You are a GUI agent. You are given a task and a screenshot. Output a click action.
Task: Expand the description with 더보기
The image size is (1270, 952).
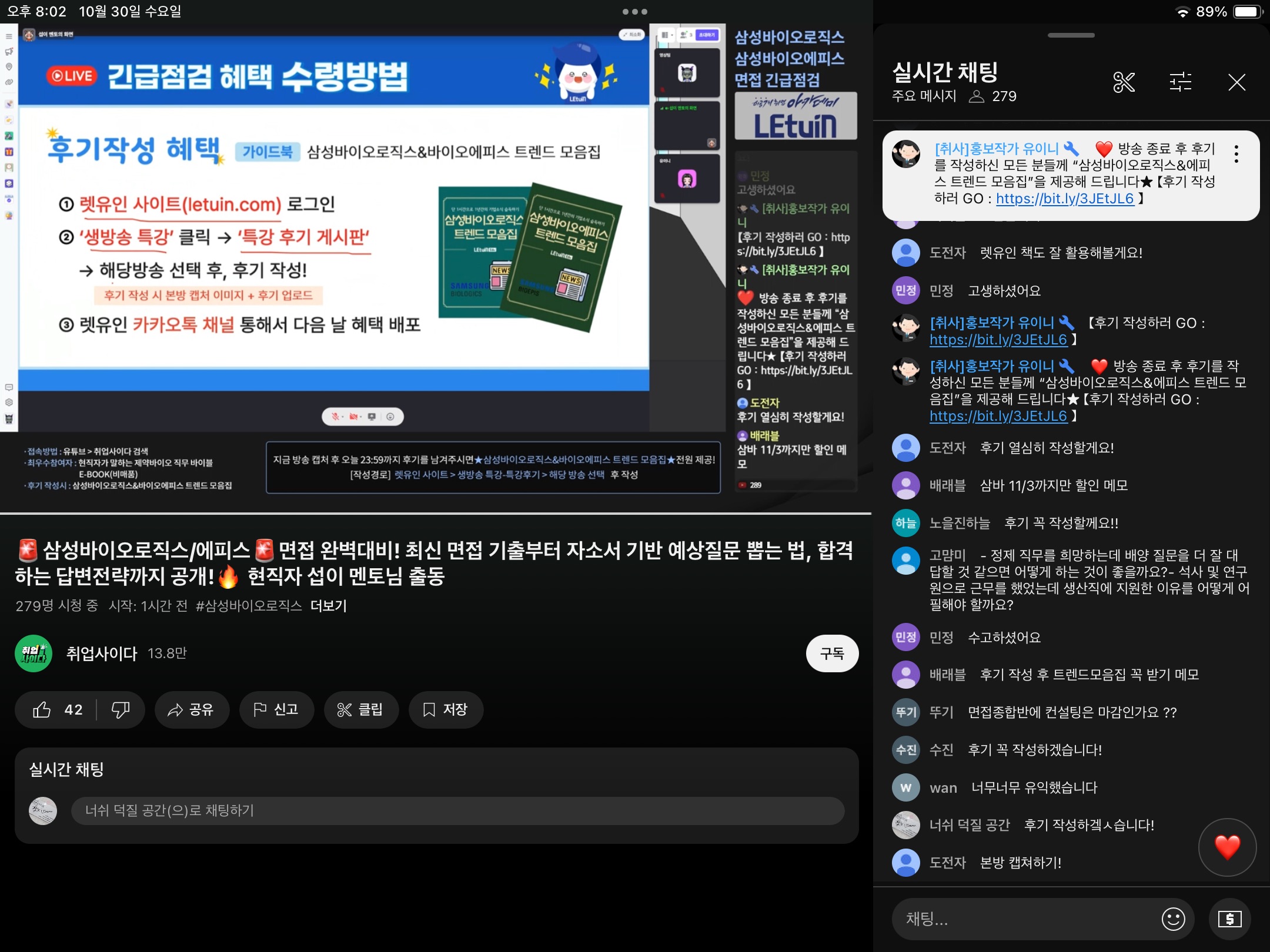pyautogui.click(x=328, y=606)
